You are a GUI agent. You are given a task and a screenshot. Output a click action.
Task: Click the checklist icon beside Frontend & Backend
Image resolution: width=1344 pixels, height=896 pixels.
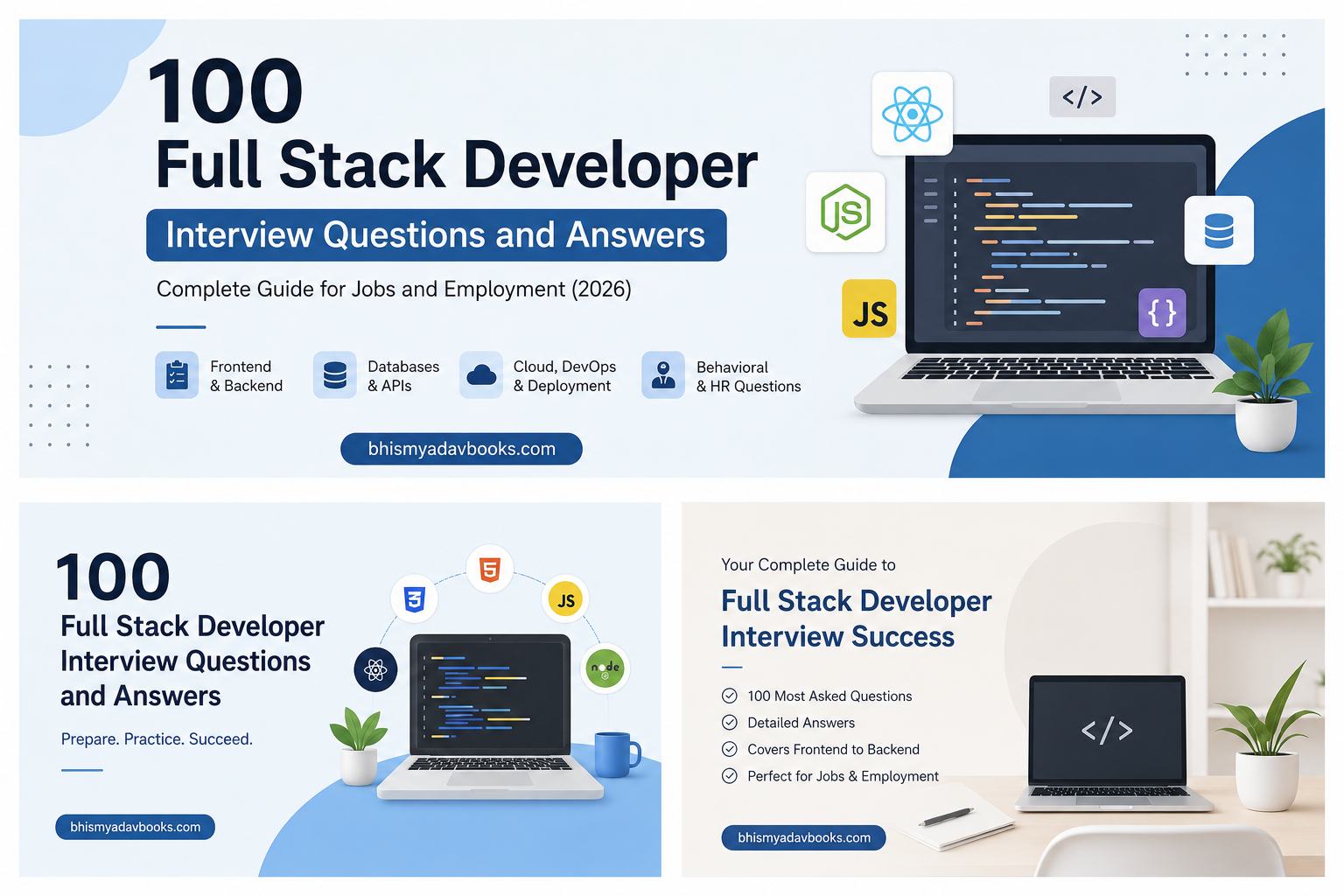[177, 375]
